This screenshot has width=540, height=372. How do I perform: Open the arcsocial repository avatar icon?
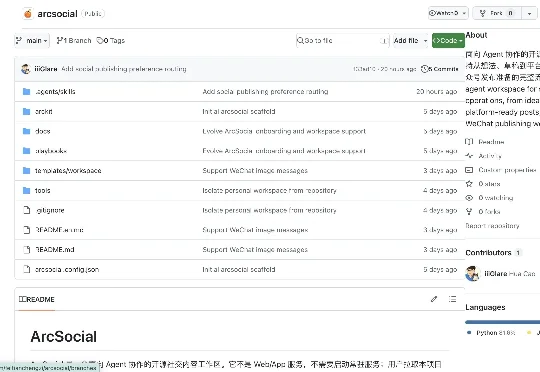coord(28,14)
